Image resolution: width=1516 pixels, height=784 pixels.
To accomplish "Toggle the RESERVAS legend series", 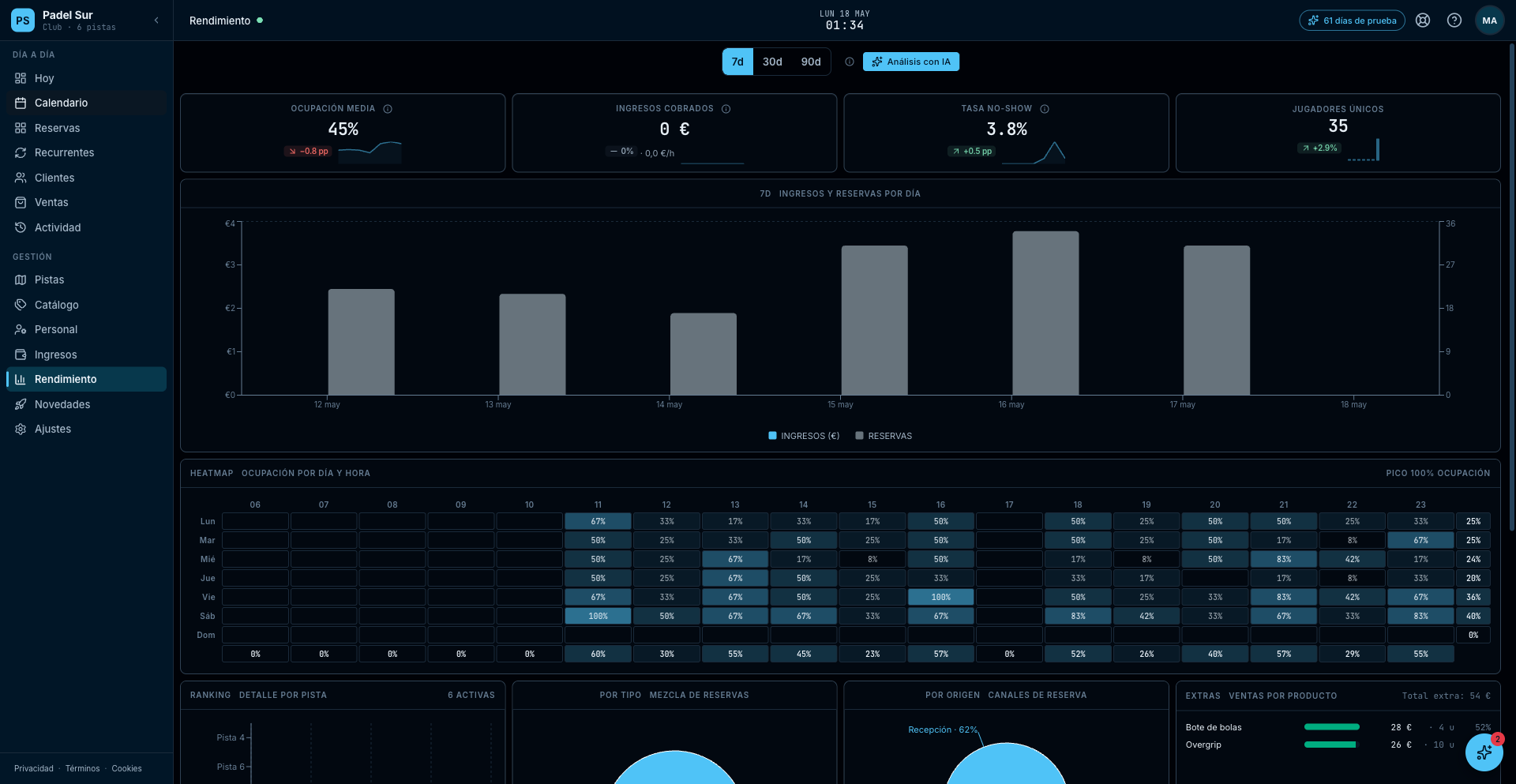I will click(x=884, y=436).
